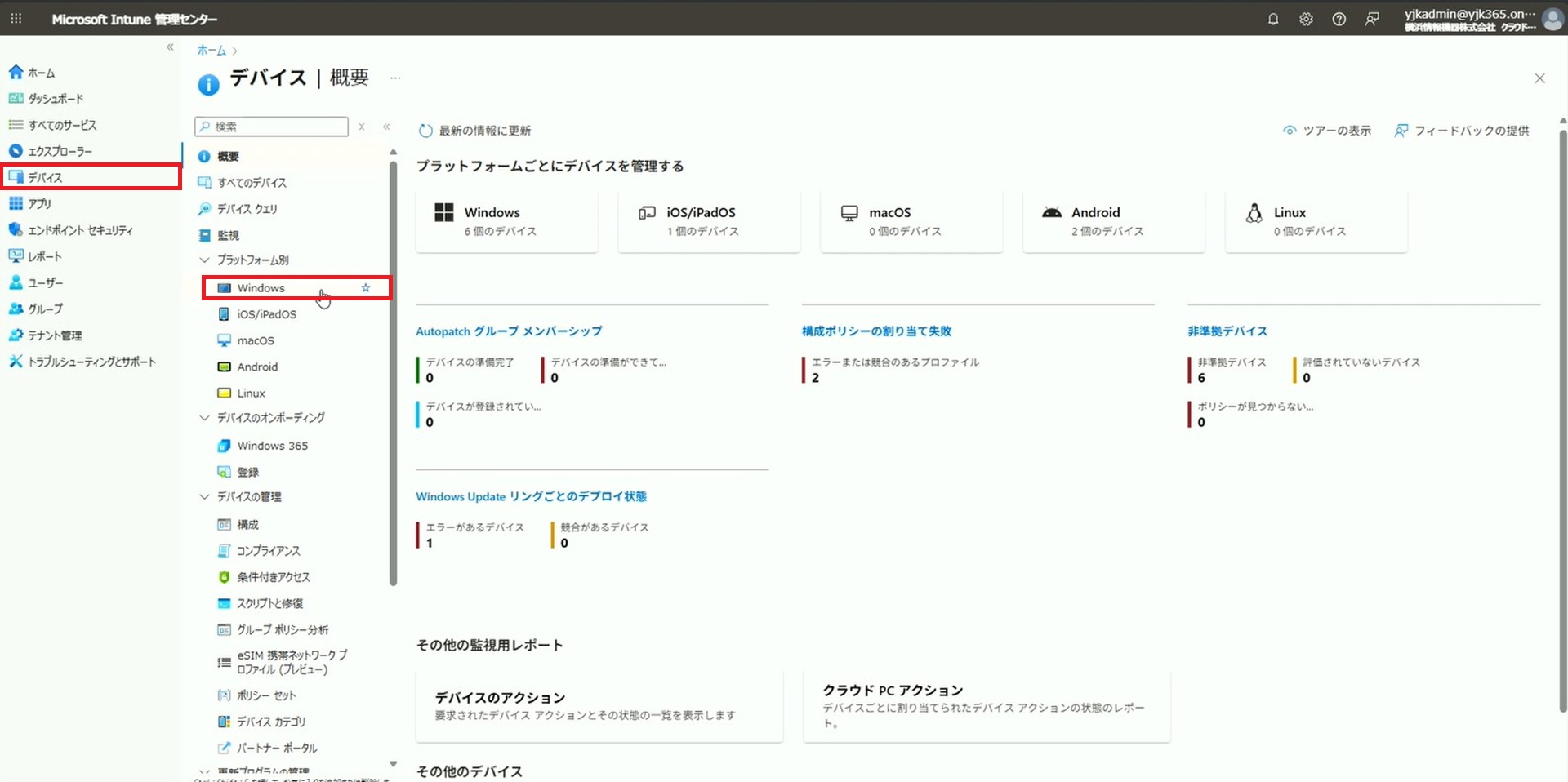Viewport: 1568px width, 782px height.
Task: Clear the search box with X icon
Action: tap(362, 127)
